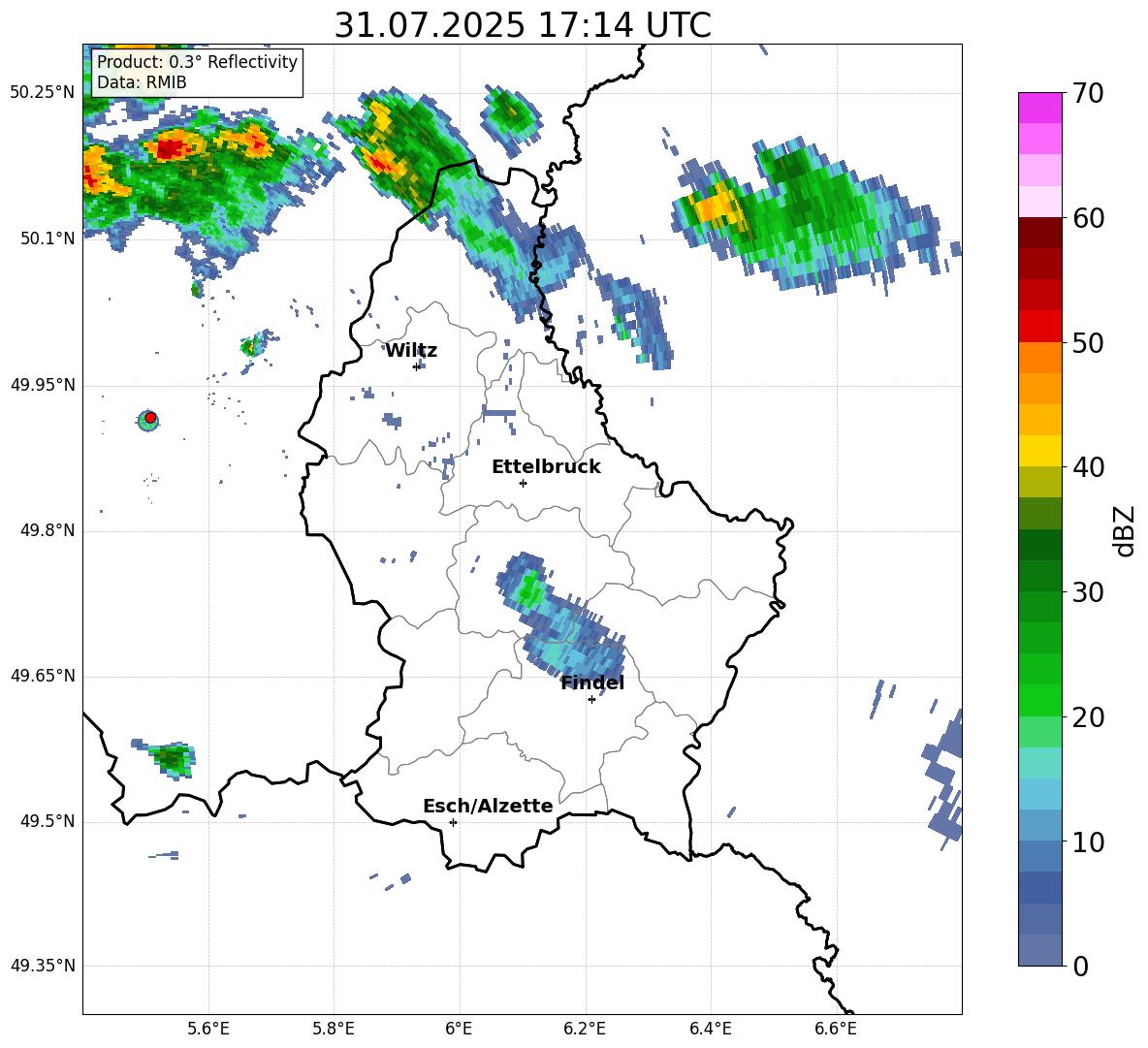
Task: Click the cross marker below Wiltz
Action: pyautogui.click(x=417, y=366)
